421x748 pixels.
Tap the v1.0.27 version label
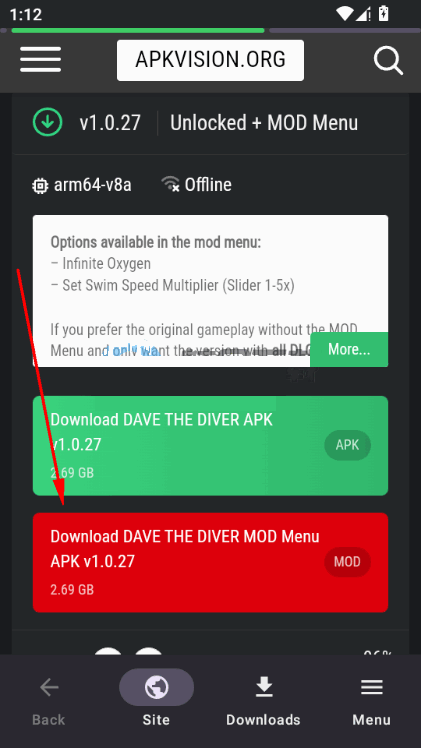click(x=110, y=123)
